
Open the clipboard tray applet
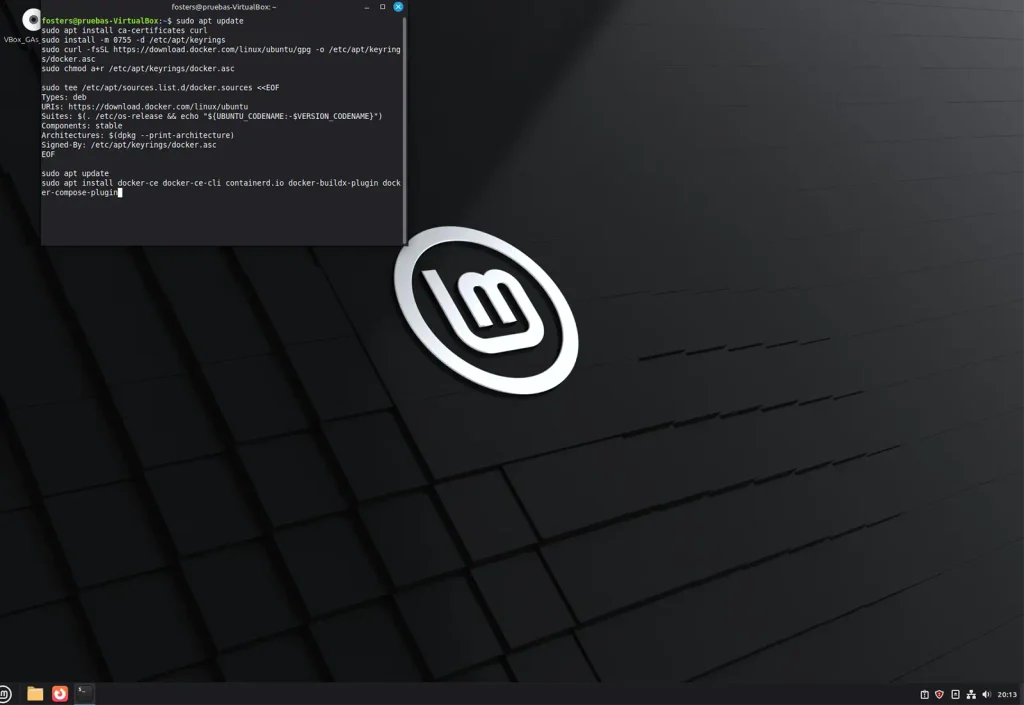coord(924,695)
